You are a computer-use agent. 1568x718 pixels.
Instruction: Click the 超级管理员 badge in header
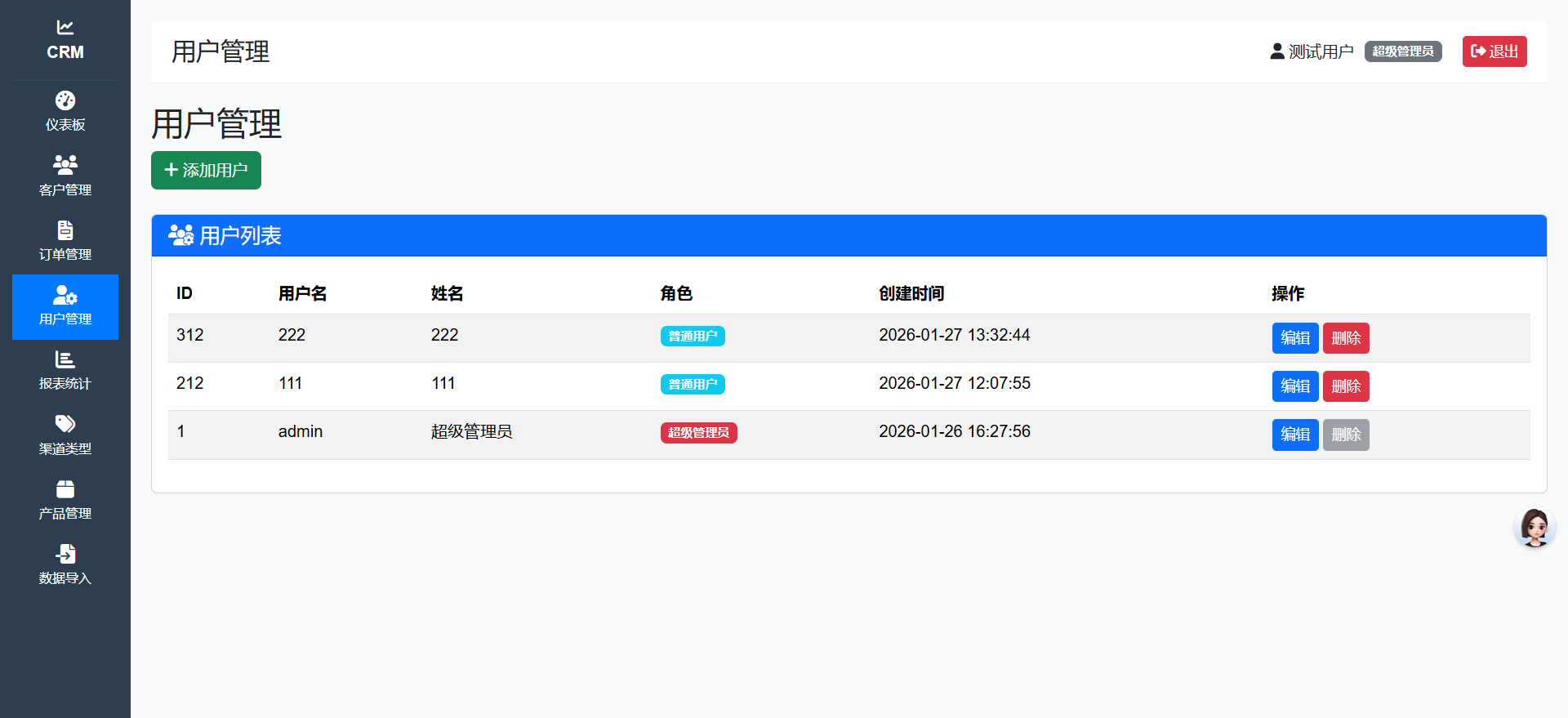(1402, 51)
